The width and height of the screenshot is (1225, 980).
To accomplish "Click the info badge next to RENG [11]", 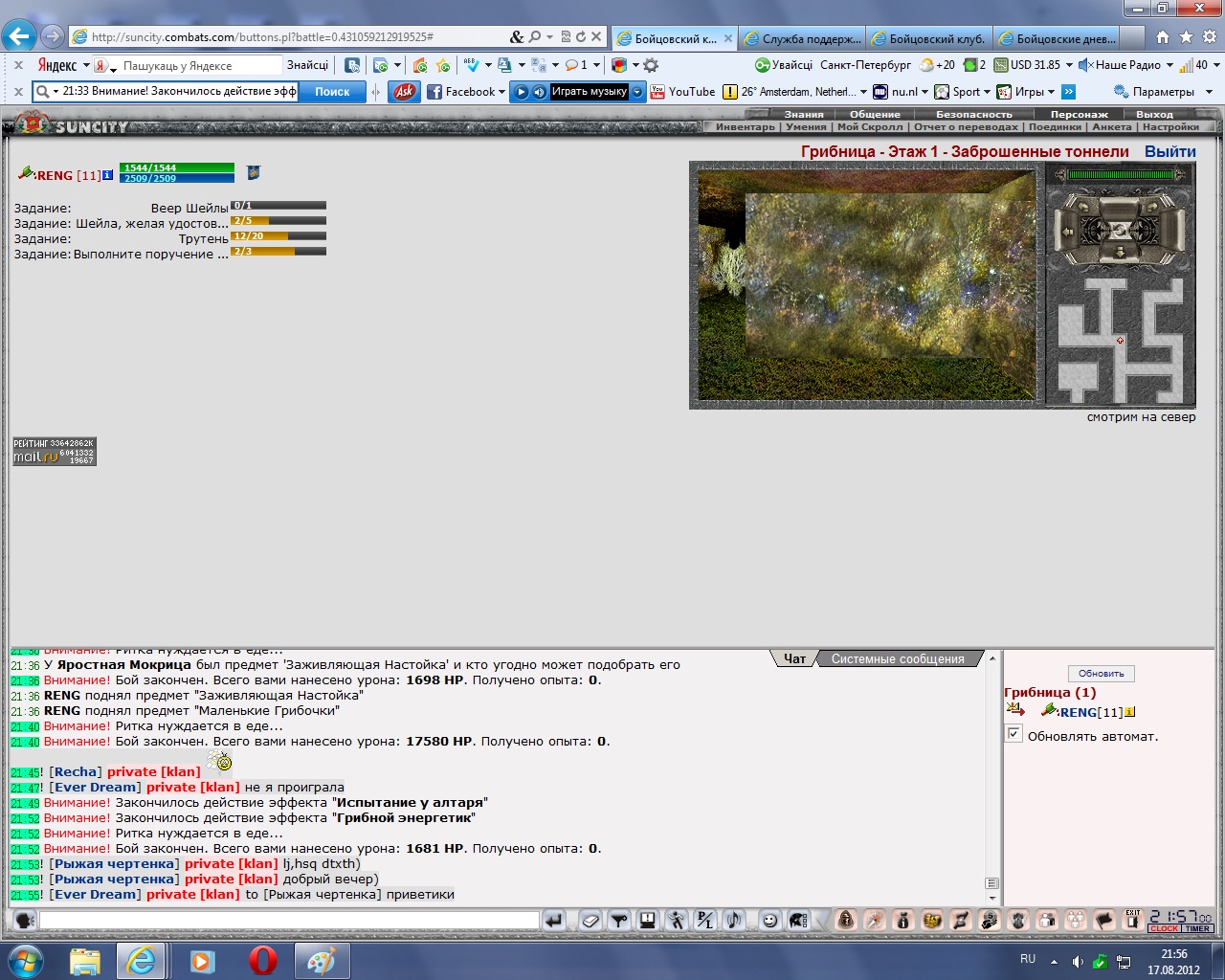I will pos(107,175).
